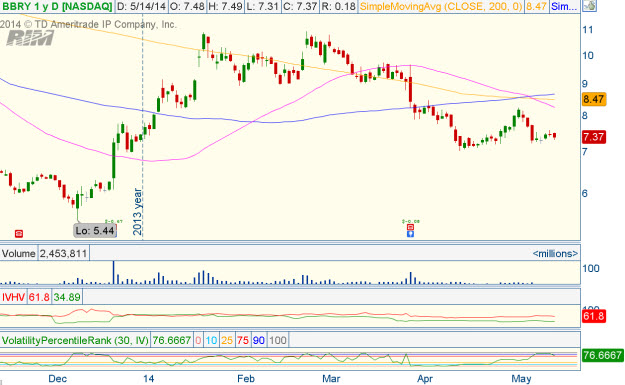625x385 pixels.
Task: Open the Edit Studies flask icon
Action: tap(590, 6)
